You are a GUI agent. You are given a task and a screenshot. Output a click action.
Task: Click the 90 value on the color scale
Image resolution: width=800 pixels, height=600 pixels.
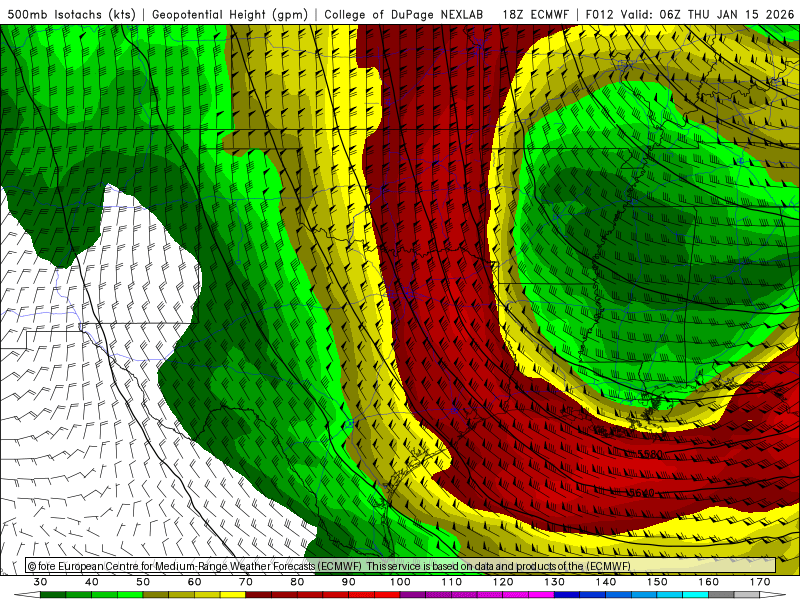coord(349,582)
